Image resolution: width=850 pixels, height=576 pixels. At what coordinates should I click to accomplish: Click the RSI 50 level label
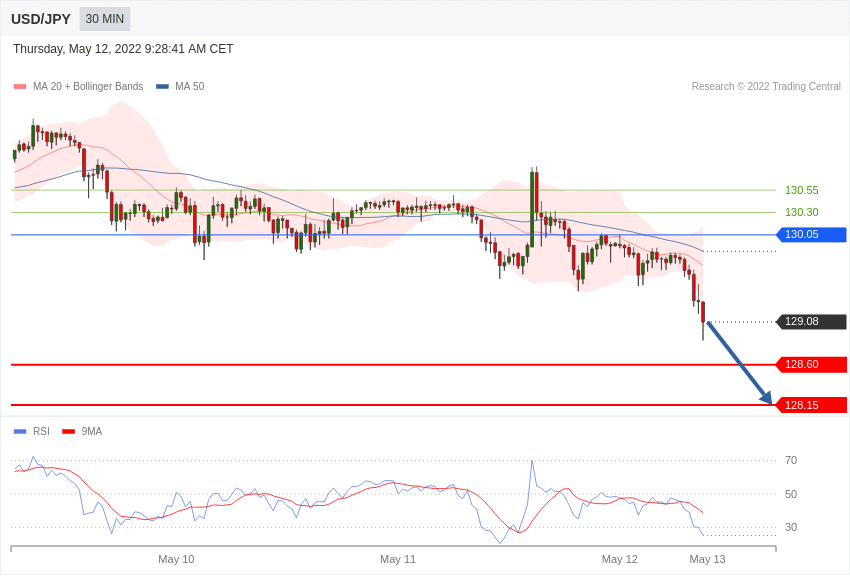(791, 494)
